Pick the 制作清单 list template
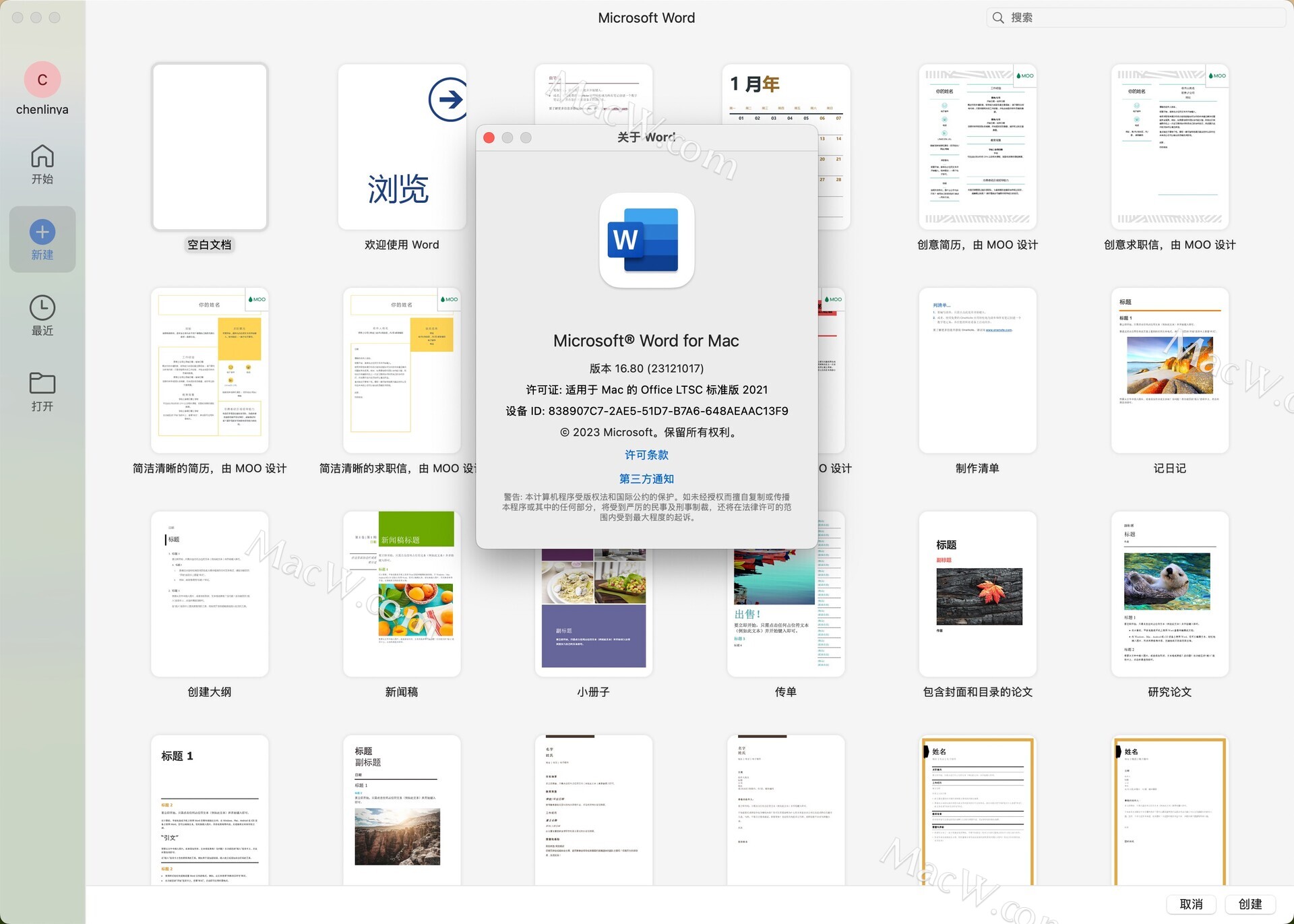 (977, 371)
